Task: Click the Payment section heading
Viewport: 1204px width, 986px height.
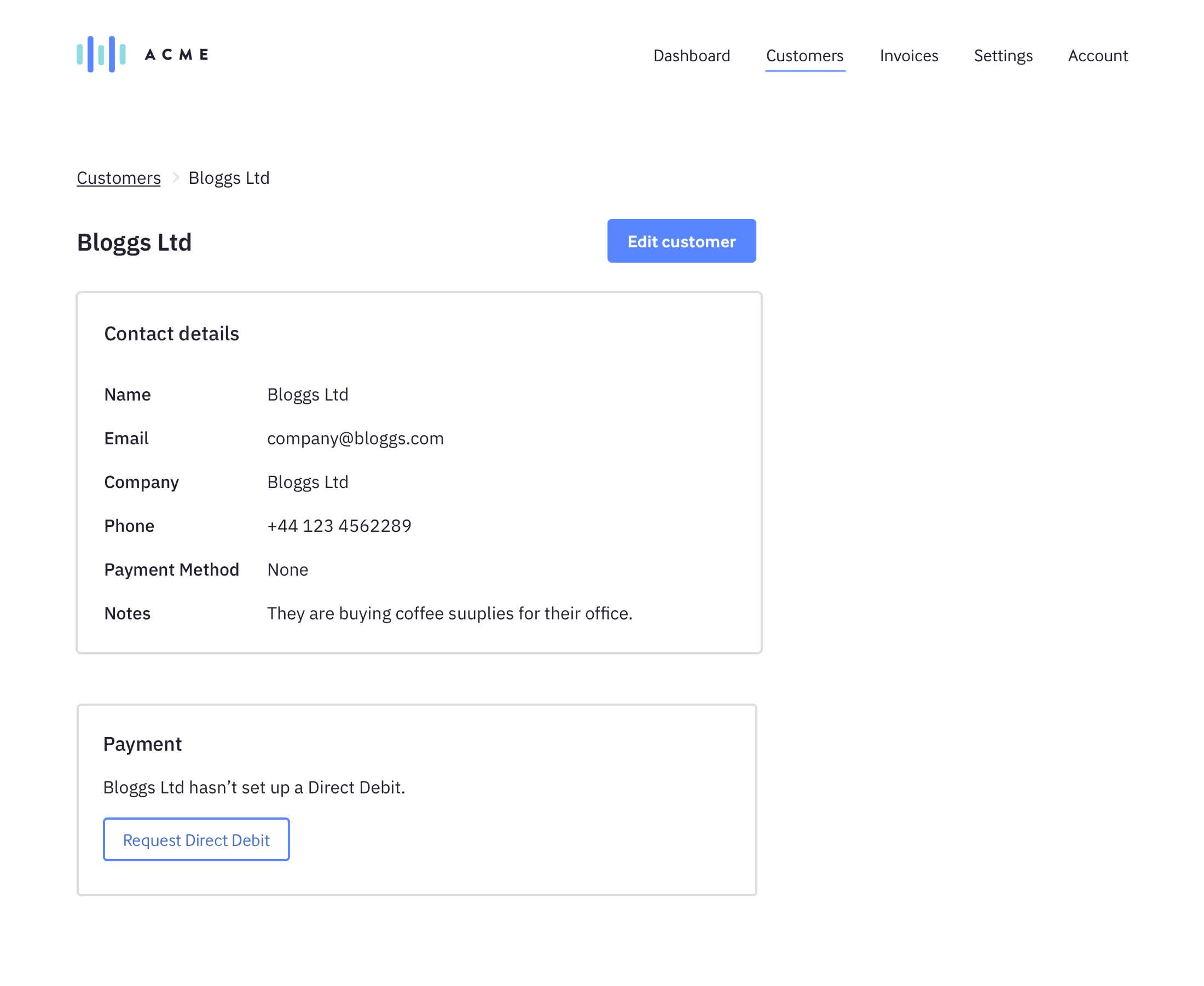Action: coord(142,744)
